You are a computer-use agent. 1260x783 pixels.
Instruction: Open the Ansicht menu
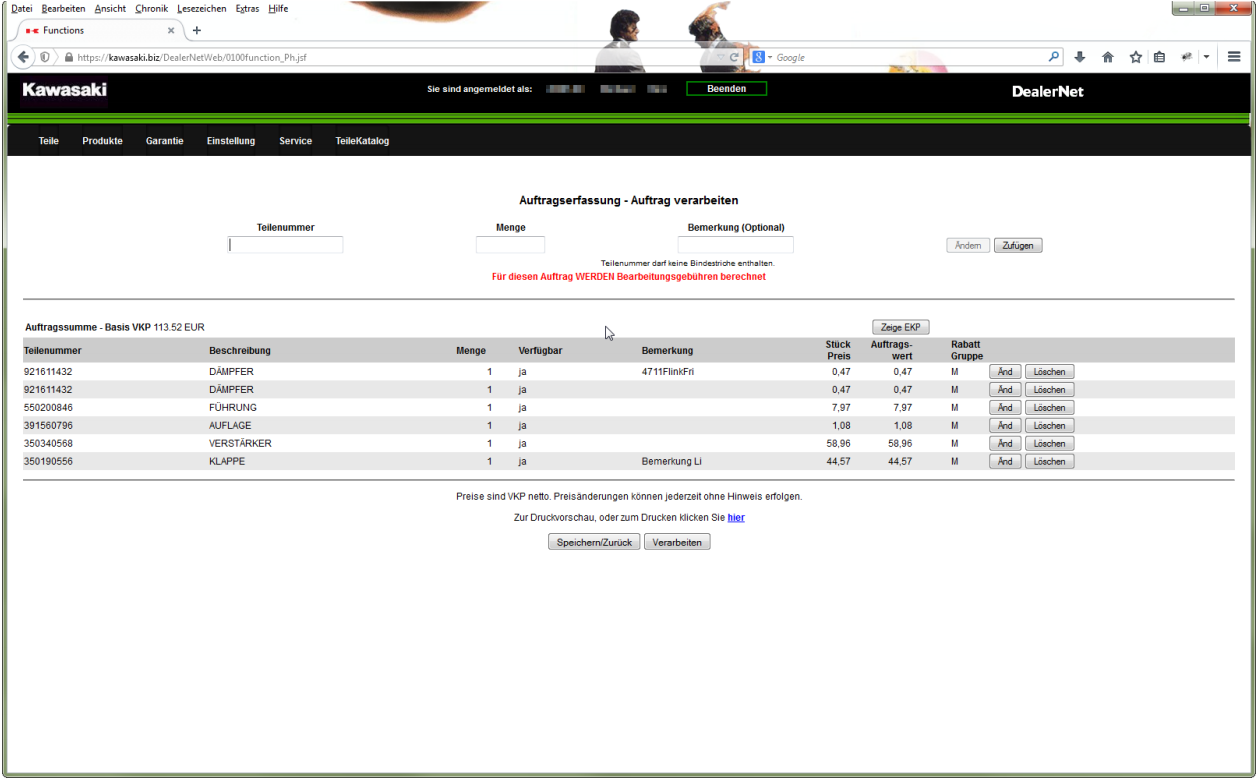[110, 8]
